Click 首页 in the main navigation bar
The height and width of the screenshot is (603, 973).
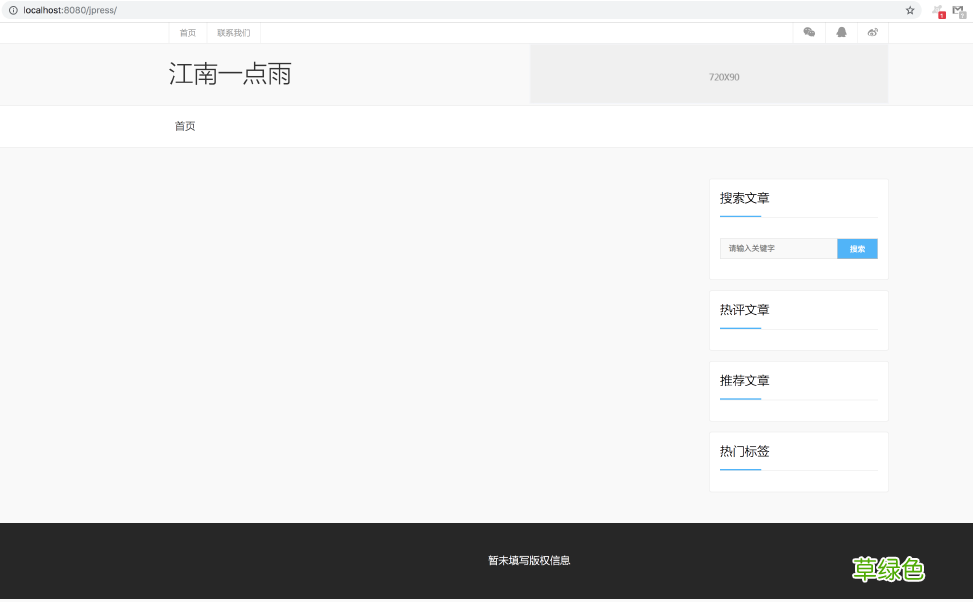point(184,126)
